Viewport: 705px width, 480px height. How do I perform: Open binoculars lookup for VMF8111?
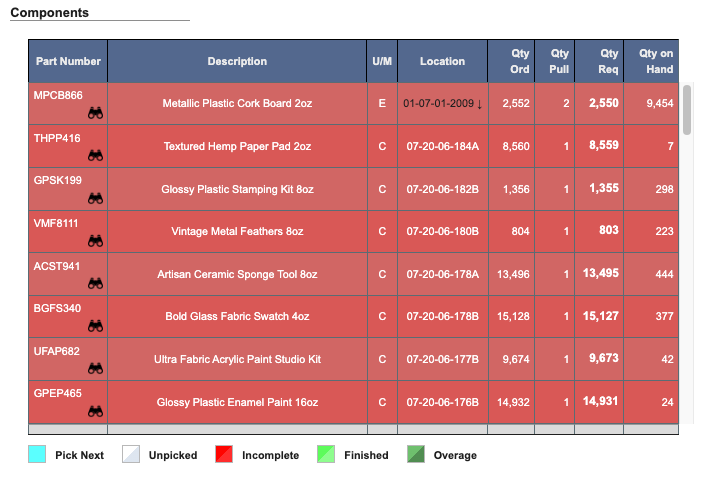[95, 241]
